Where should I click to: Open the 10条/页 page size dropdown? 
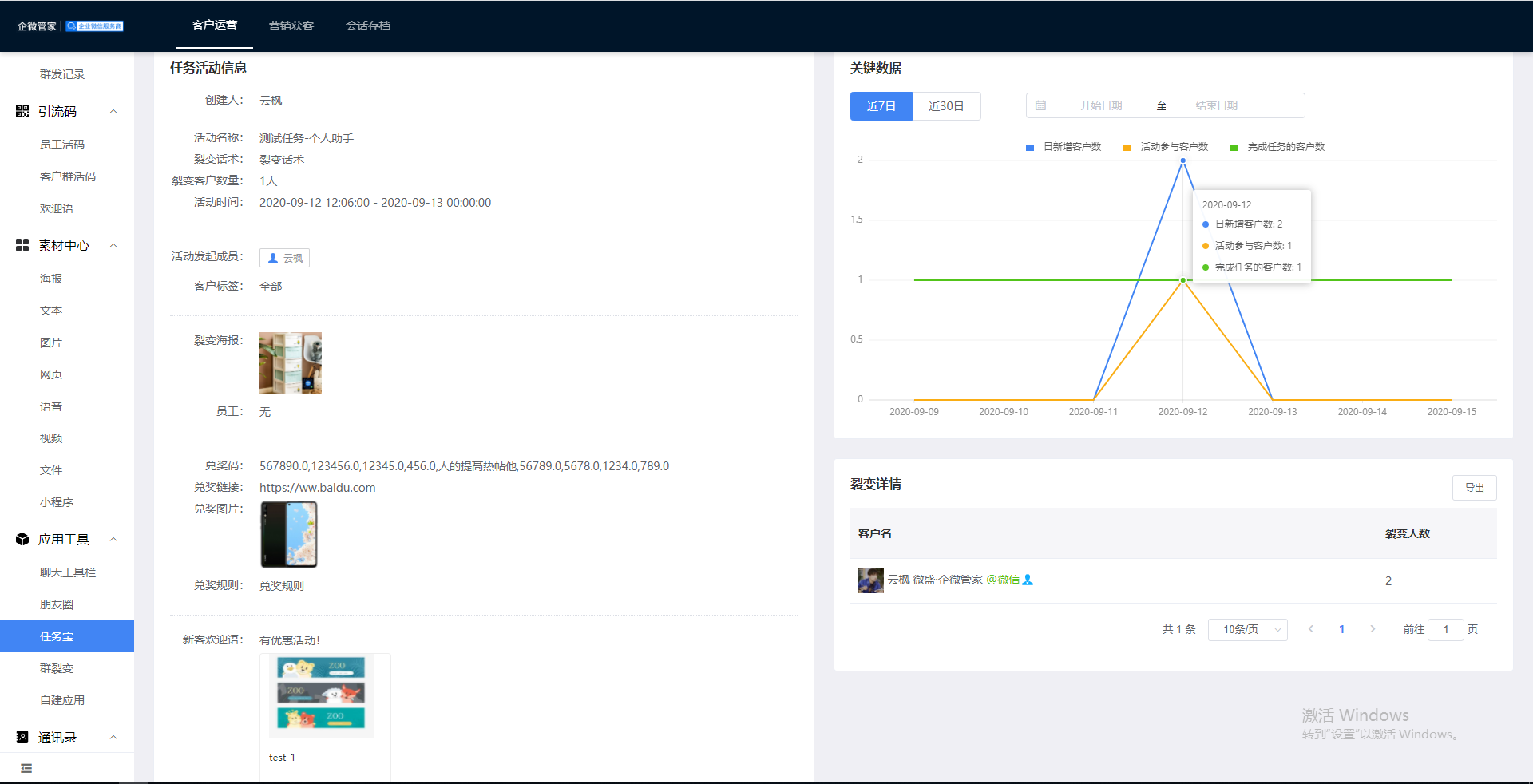tap(1248, 629)
